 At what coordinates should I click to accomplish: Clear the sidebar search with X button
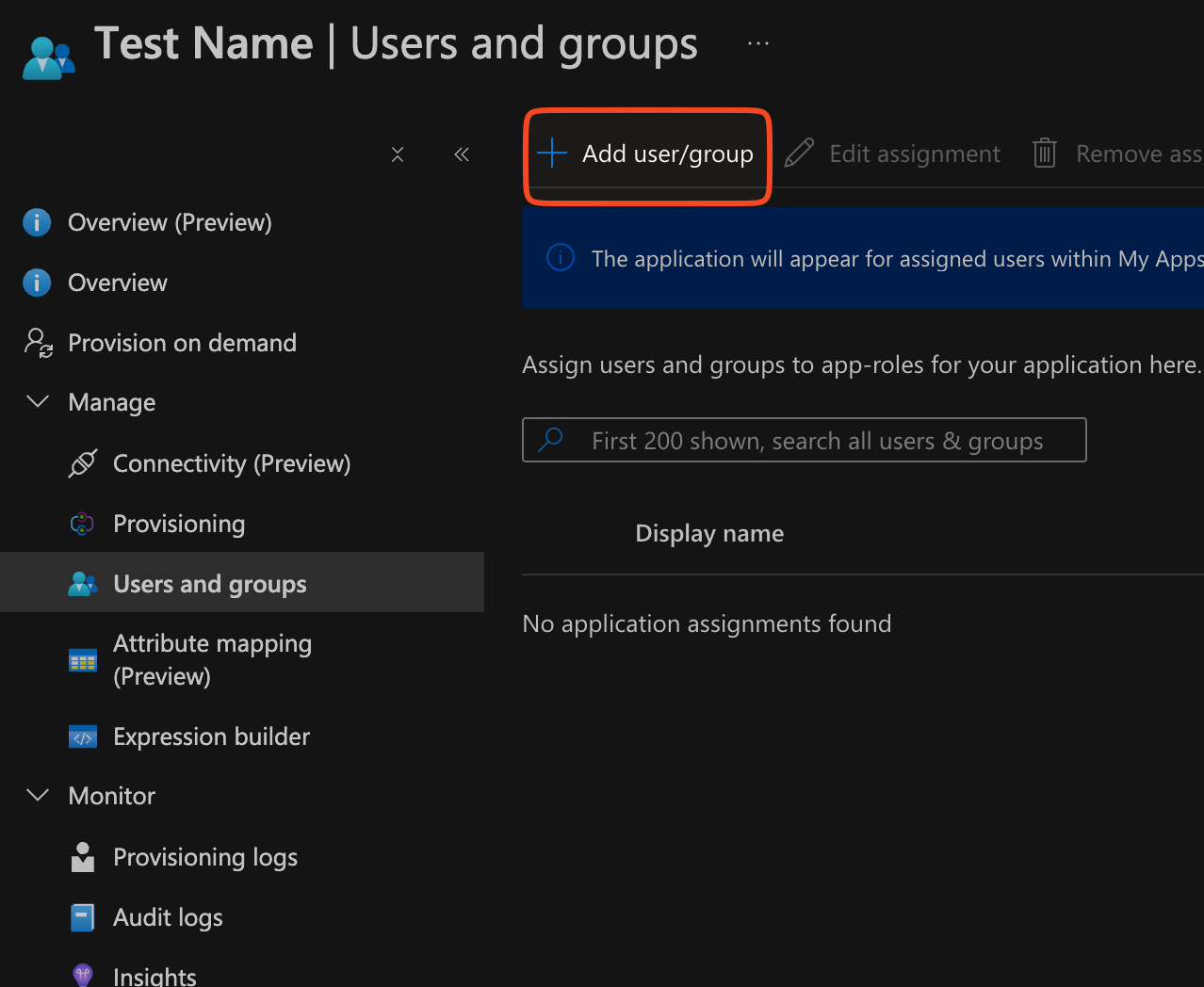tap(398, 154)
